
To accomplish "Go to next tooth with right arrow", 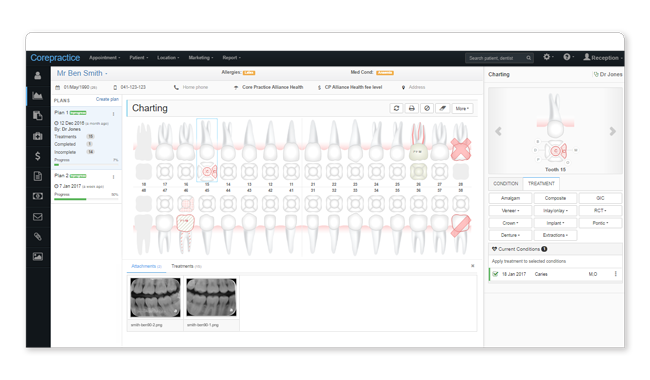I will click(612, 131).
